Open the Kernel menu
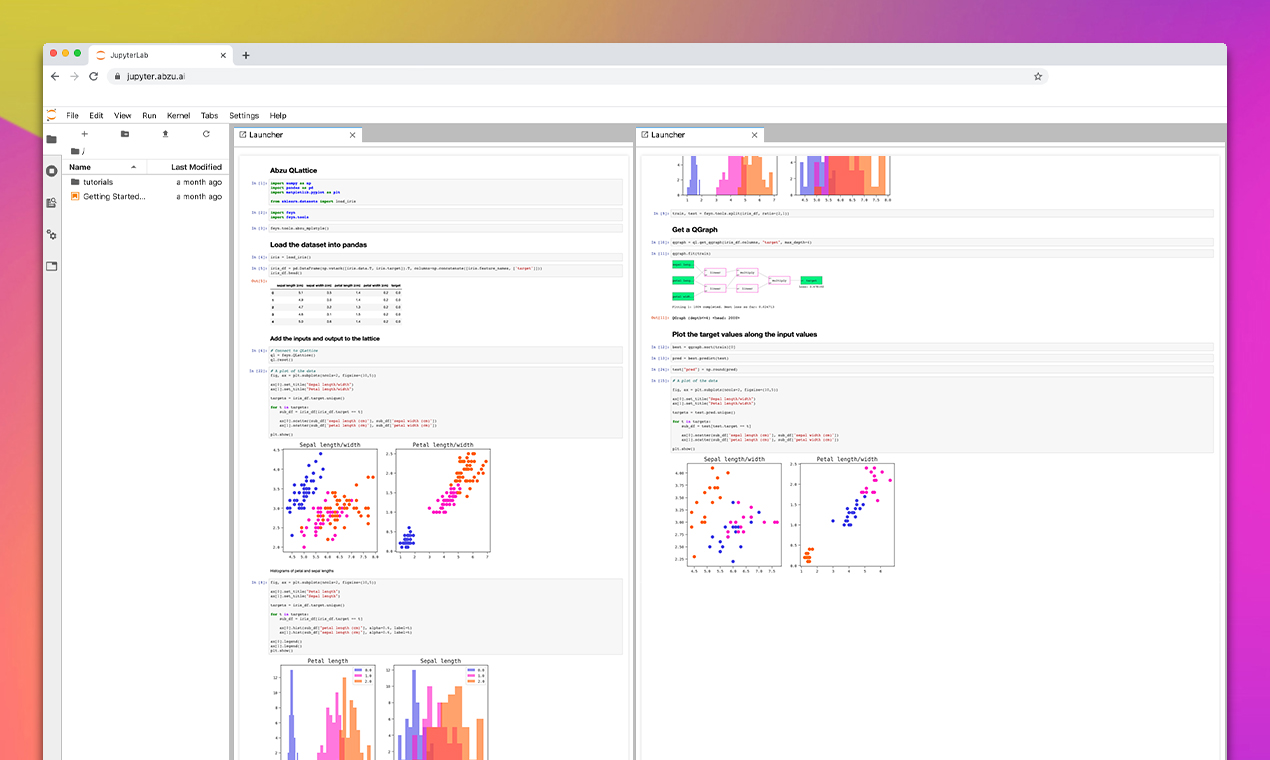 [178, 116]
